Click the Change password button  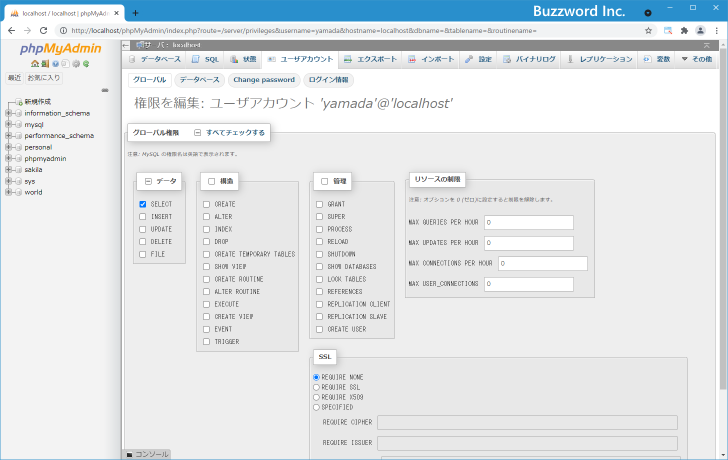coord(264,80)
